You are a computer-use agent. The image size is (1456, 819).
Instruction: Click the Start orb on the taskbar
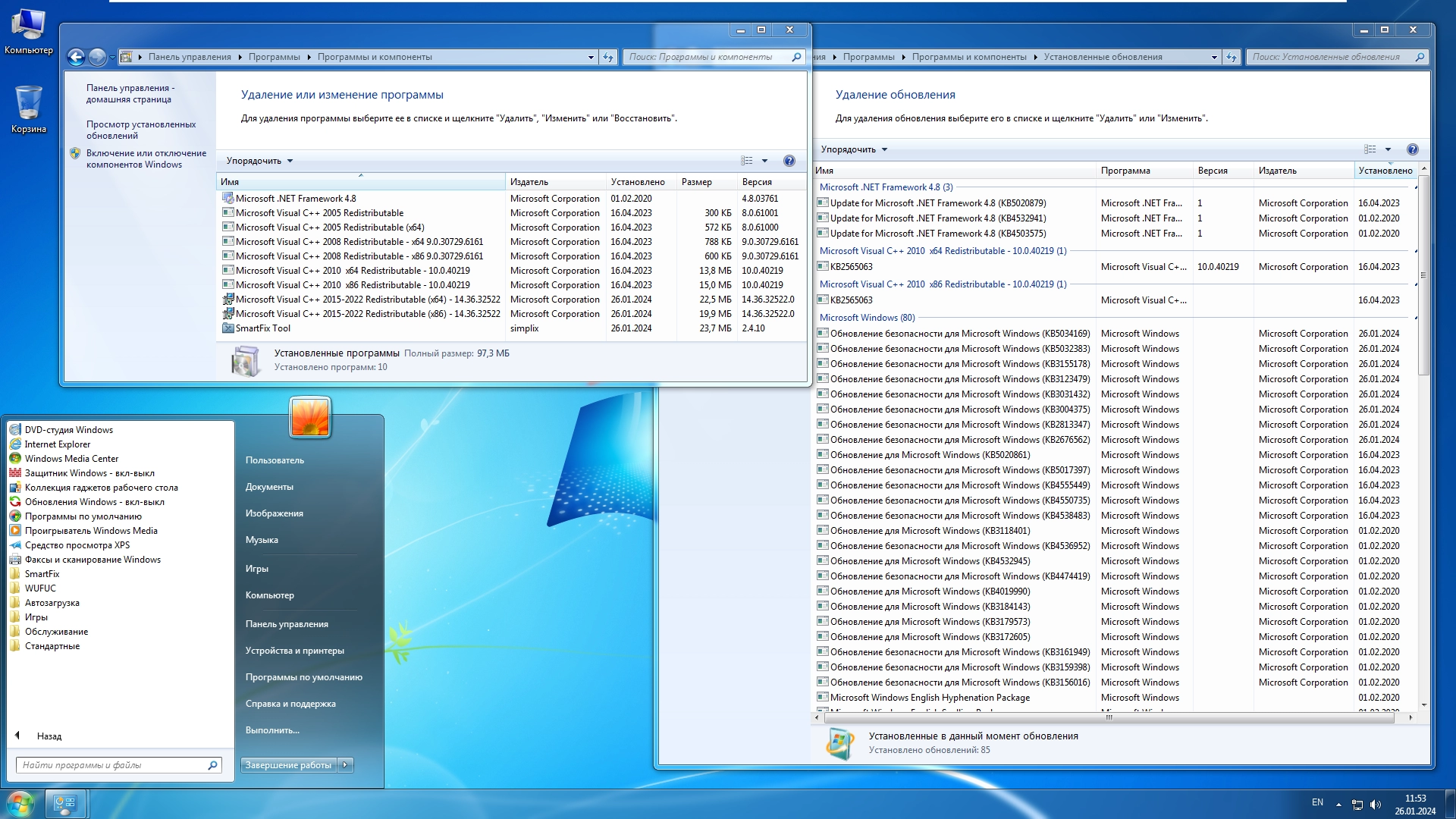tap(20, 803)
